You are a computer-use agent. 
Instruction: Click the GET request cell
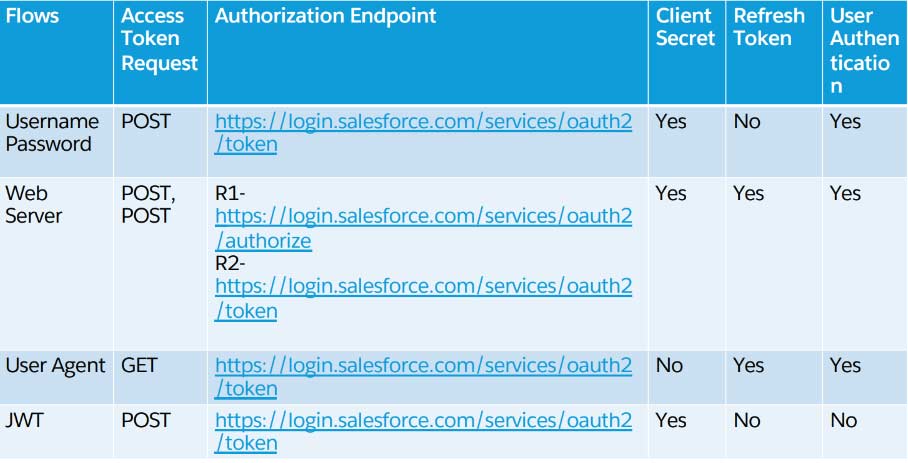pyautogui.click(x=141, y=366)
